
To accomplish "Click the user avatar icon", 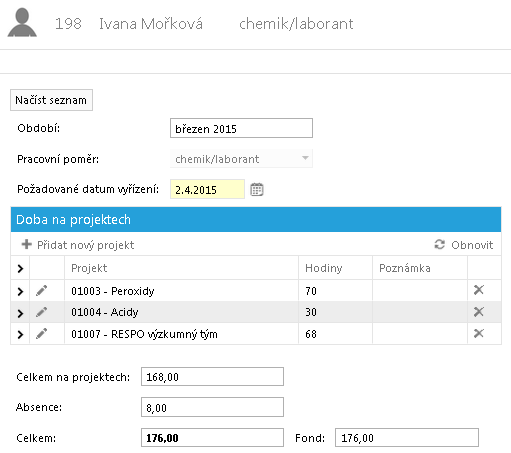I will pyautogui.click(x=22, y=22).
